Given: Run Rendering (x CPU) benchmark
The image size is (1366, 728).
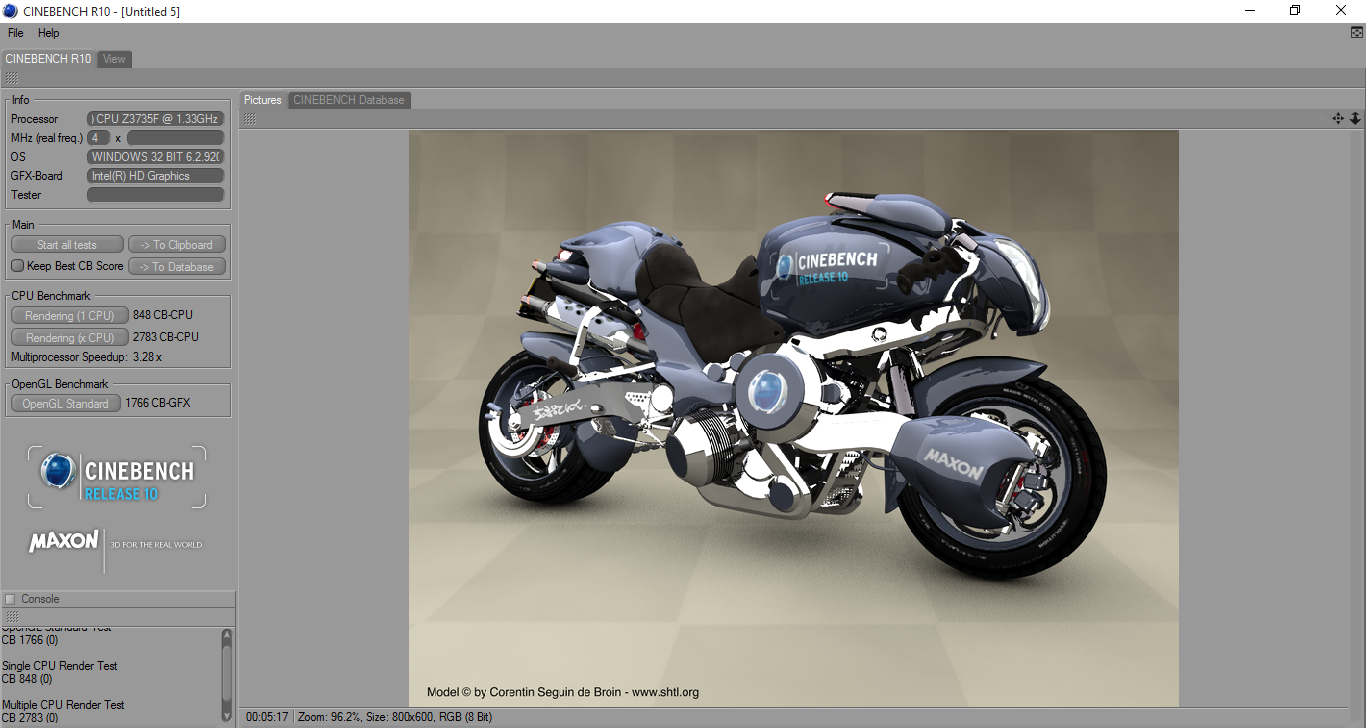Looking at the screenshot, I should coord(70,338).
